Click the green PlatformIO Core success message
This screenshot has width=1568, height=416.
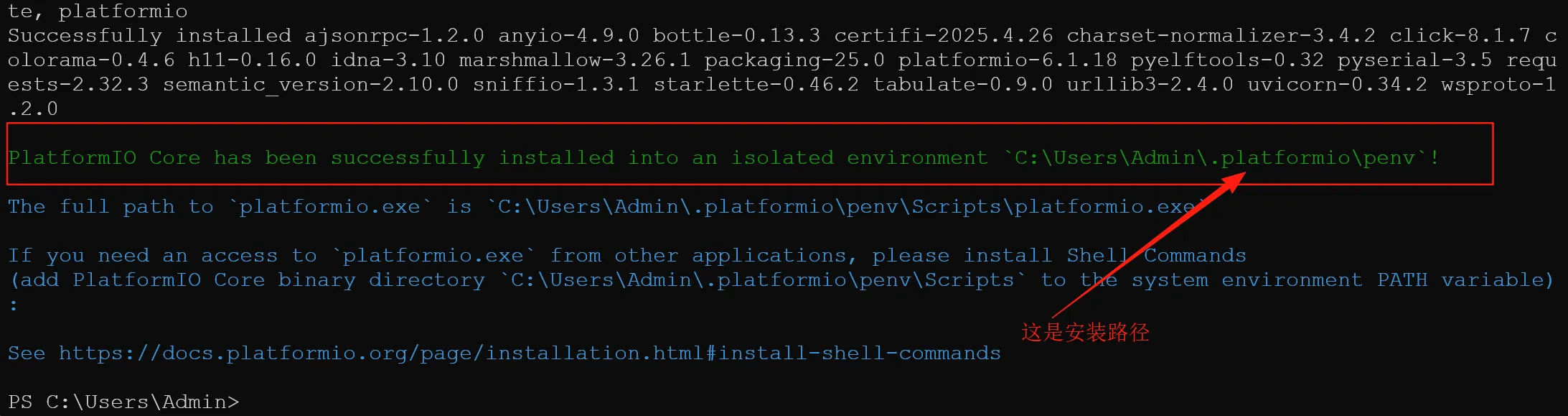[723, 157]
